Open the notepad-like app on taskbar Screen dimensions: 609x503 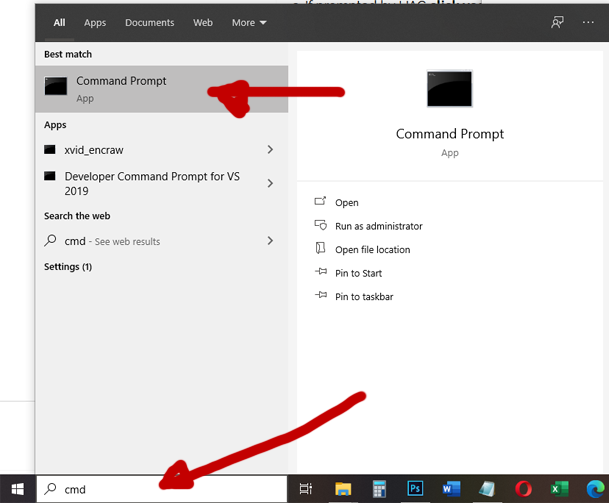487,489
